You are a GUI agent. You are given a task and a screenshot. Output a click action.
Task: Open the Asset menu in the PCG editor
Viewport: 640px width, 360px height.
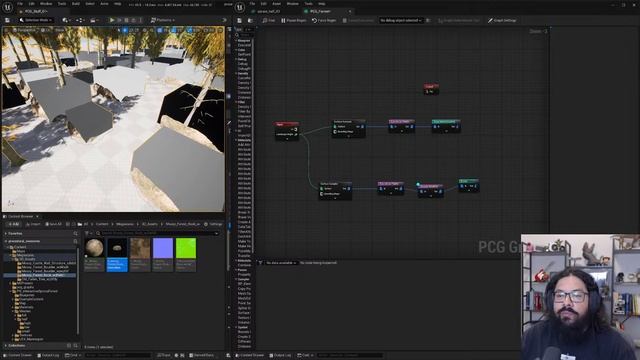(x=276, y=4)
